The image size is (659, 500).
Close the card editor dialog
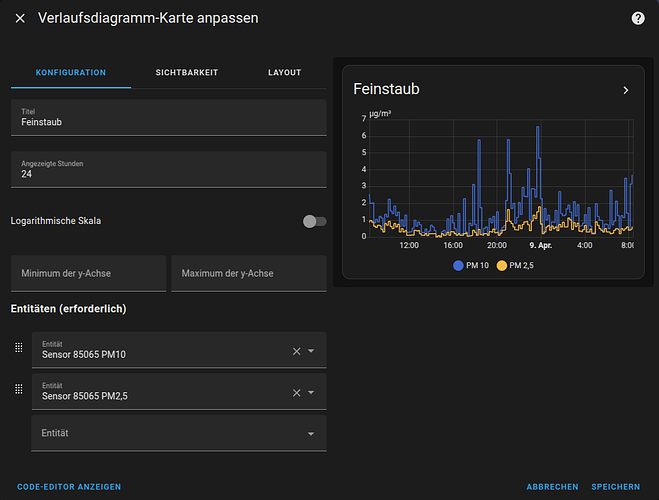point(20,18)
